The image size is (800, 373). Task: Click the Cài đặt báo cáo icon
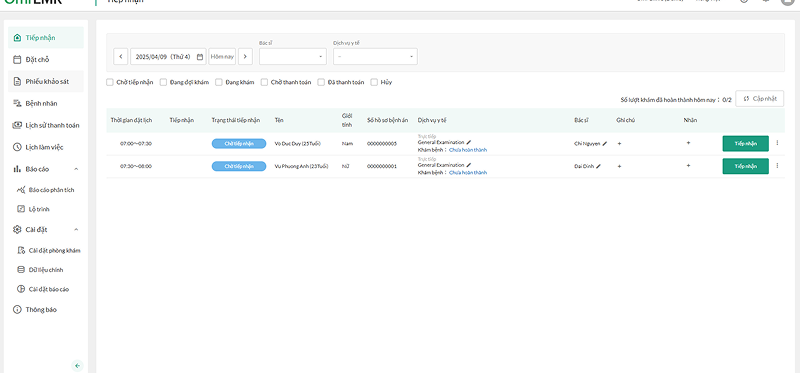click(x=21, y=289)
